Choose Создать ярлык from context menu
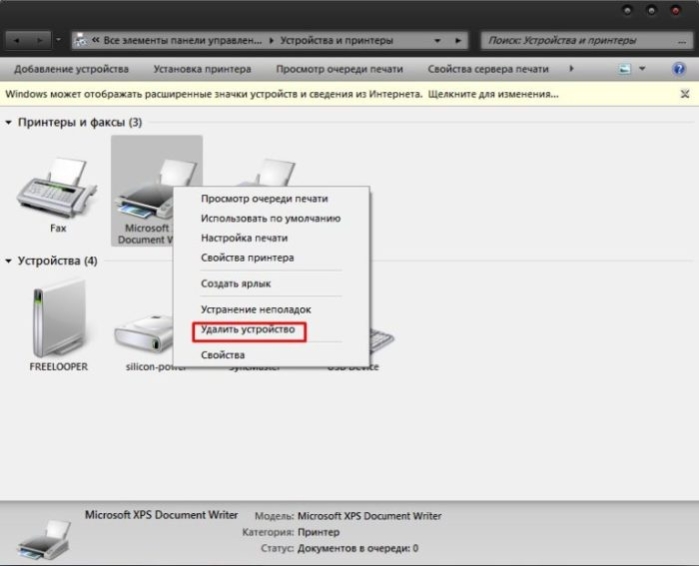699x566 pixels. pyautogui.click(x=271, y=283)
